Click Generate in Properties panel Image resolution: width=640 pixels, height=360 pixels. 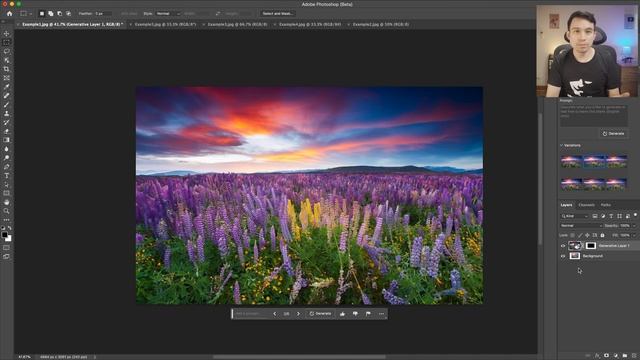[613, 133]
